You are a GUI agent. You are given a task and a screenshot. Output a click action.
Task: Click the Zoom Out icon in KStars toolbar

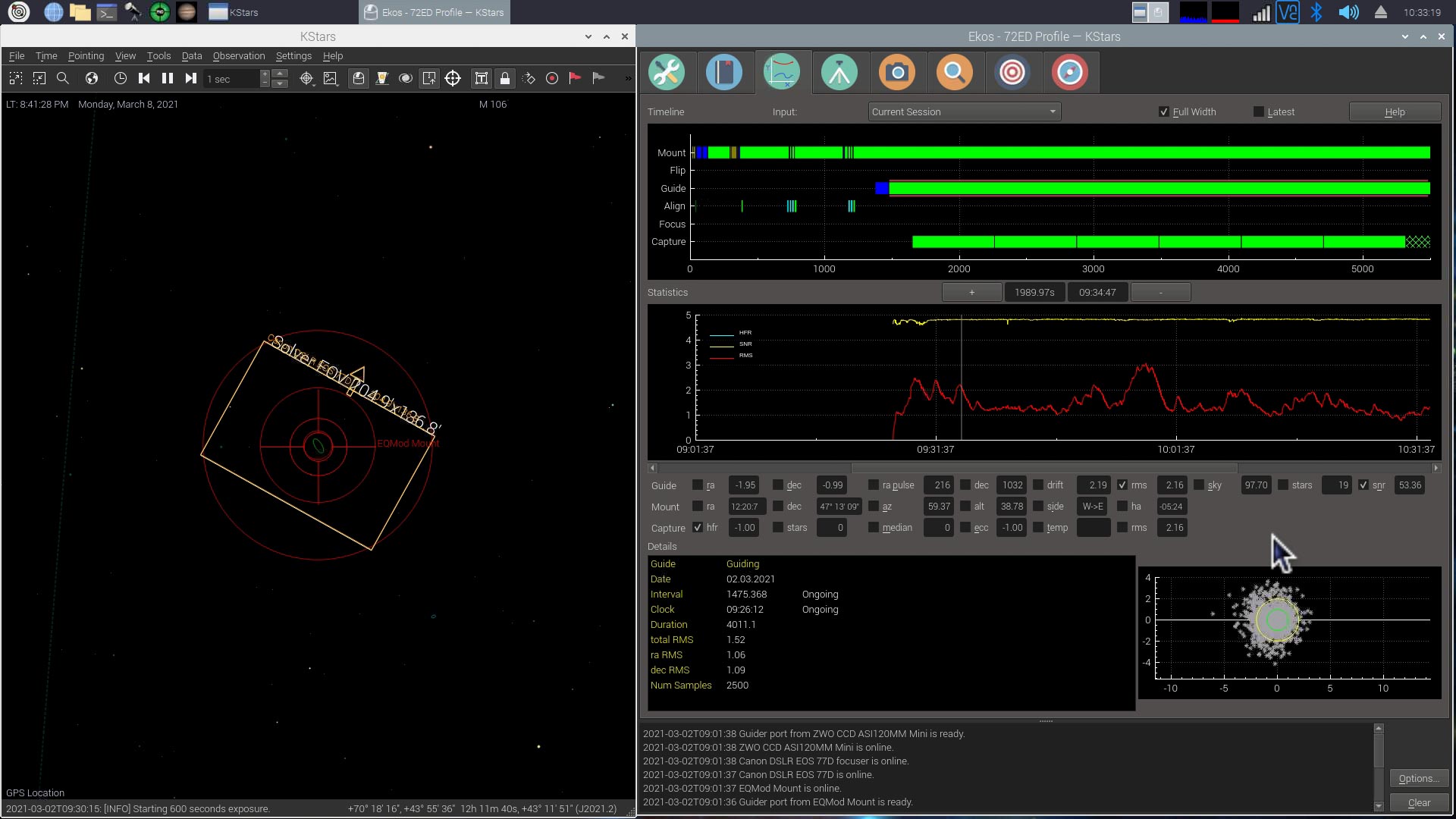point(39,78)
